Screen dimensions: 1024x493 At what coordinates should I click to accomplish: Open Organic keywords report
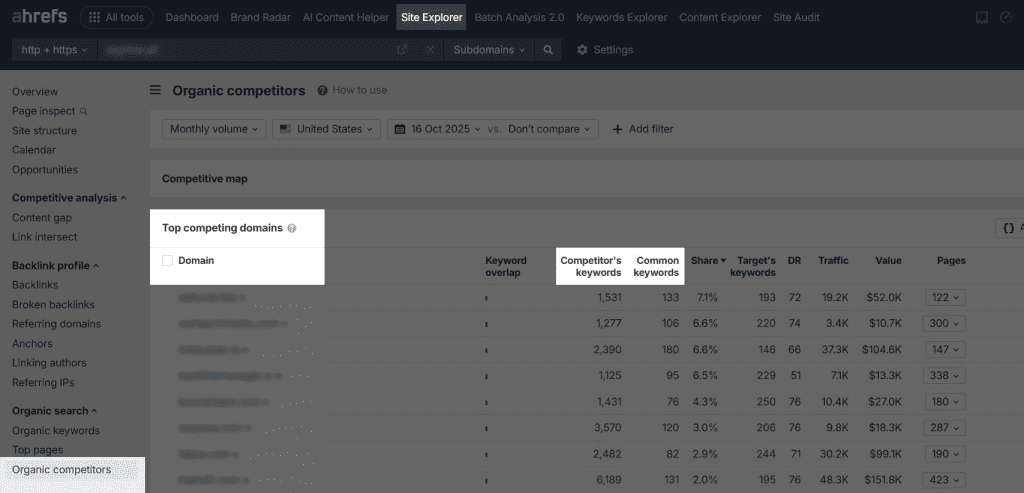(56, 430)
